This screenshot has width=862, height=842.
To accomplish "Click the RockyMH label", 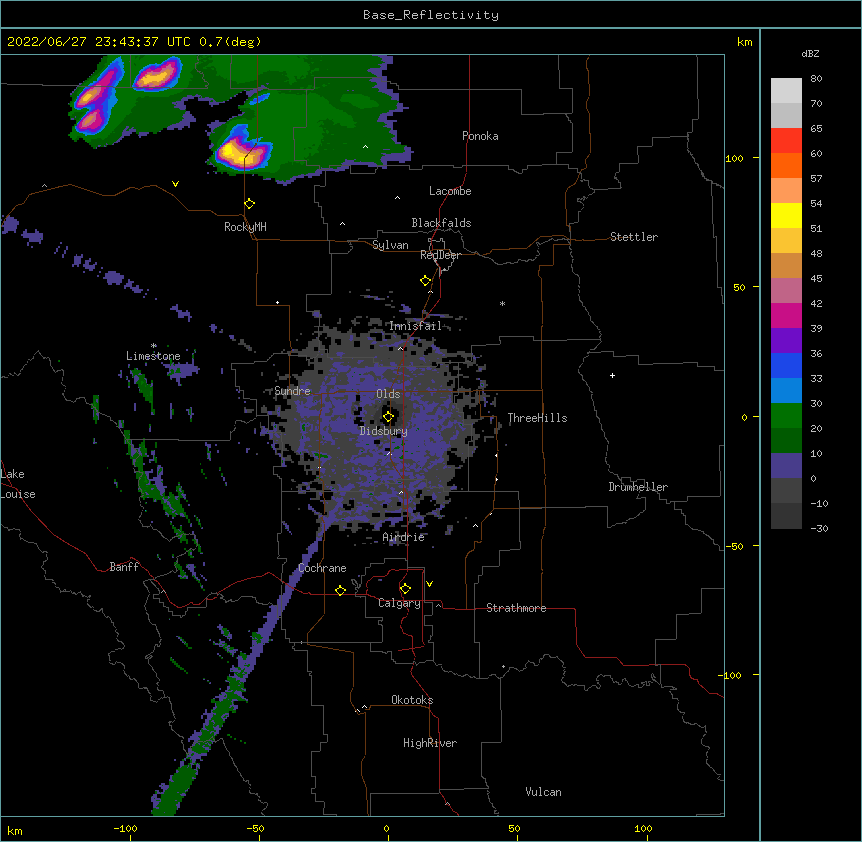I will point(245,226).
